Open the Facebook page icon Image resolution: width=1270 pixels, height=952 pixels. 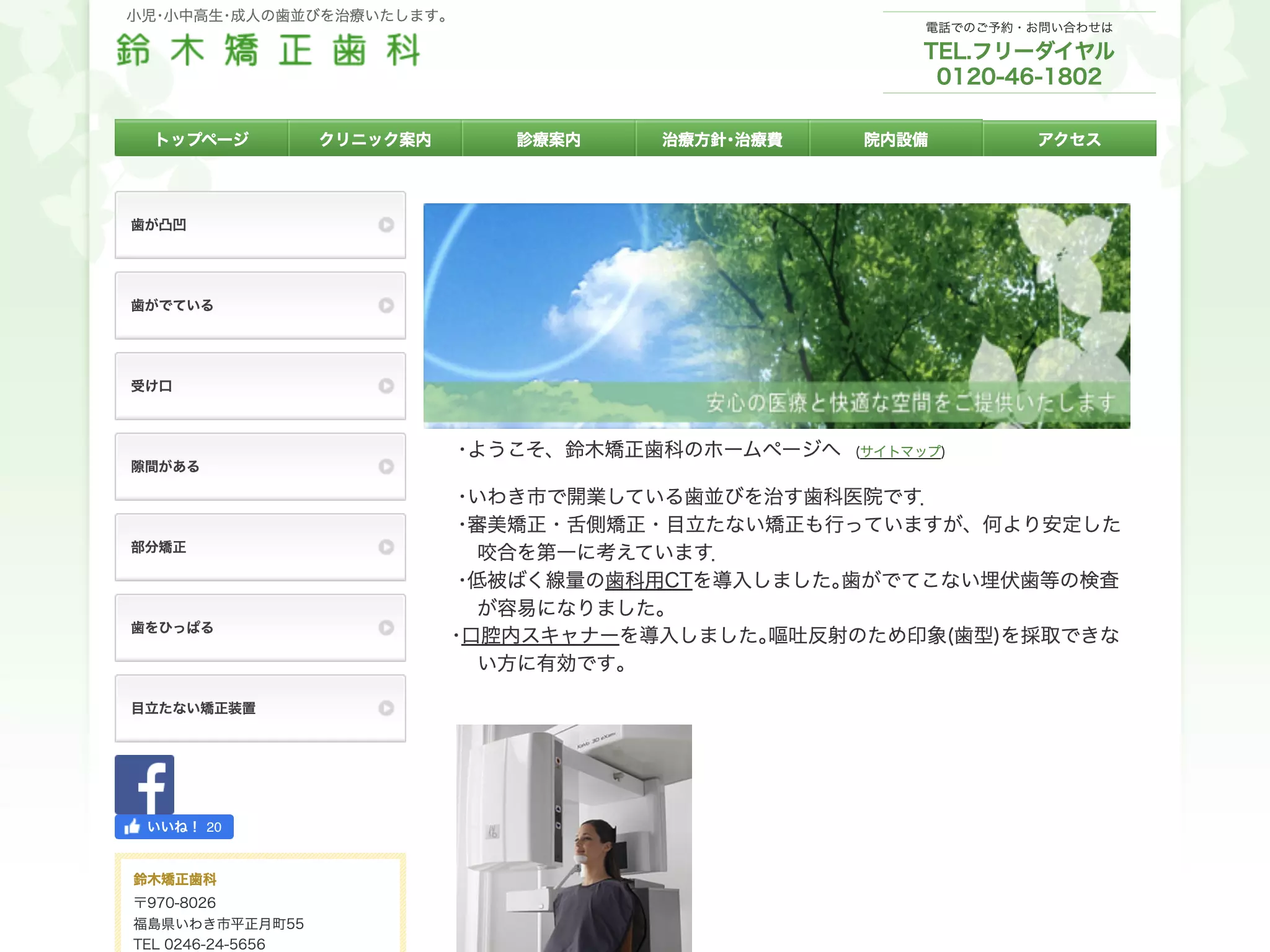[144, 784]
